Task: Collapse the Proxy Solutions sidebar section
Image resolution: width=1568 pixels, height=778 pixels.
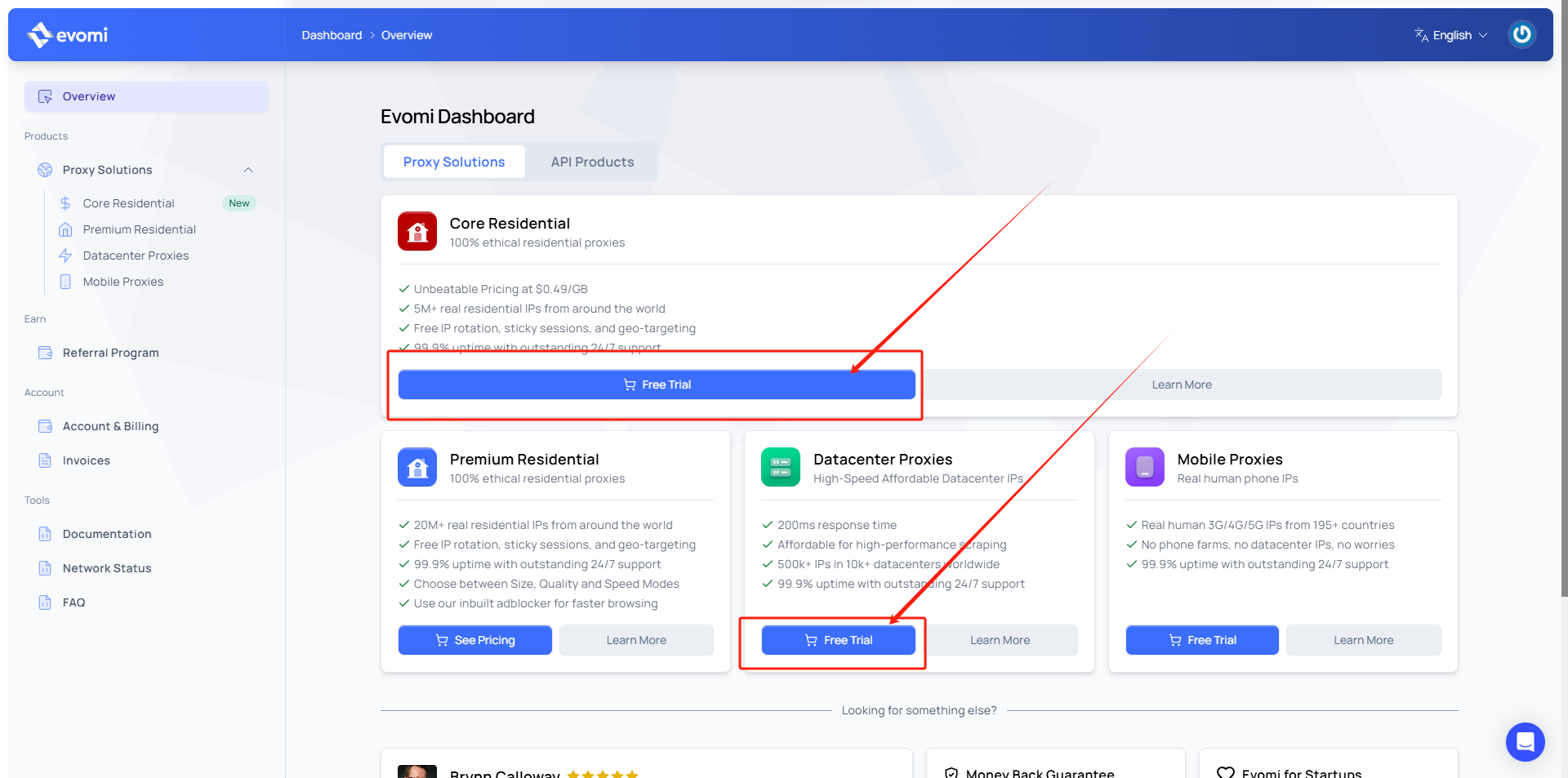Action: (248, 170)
